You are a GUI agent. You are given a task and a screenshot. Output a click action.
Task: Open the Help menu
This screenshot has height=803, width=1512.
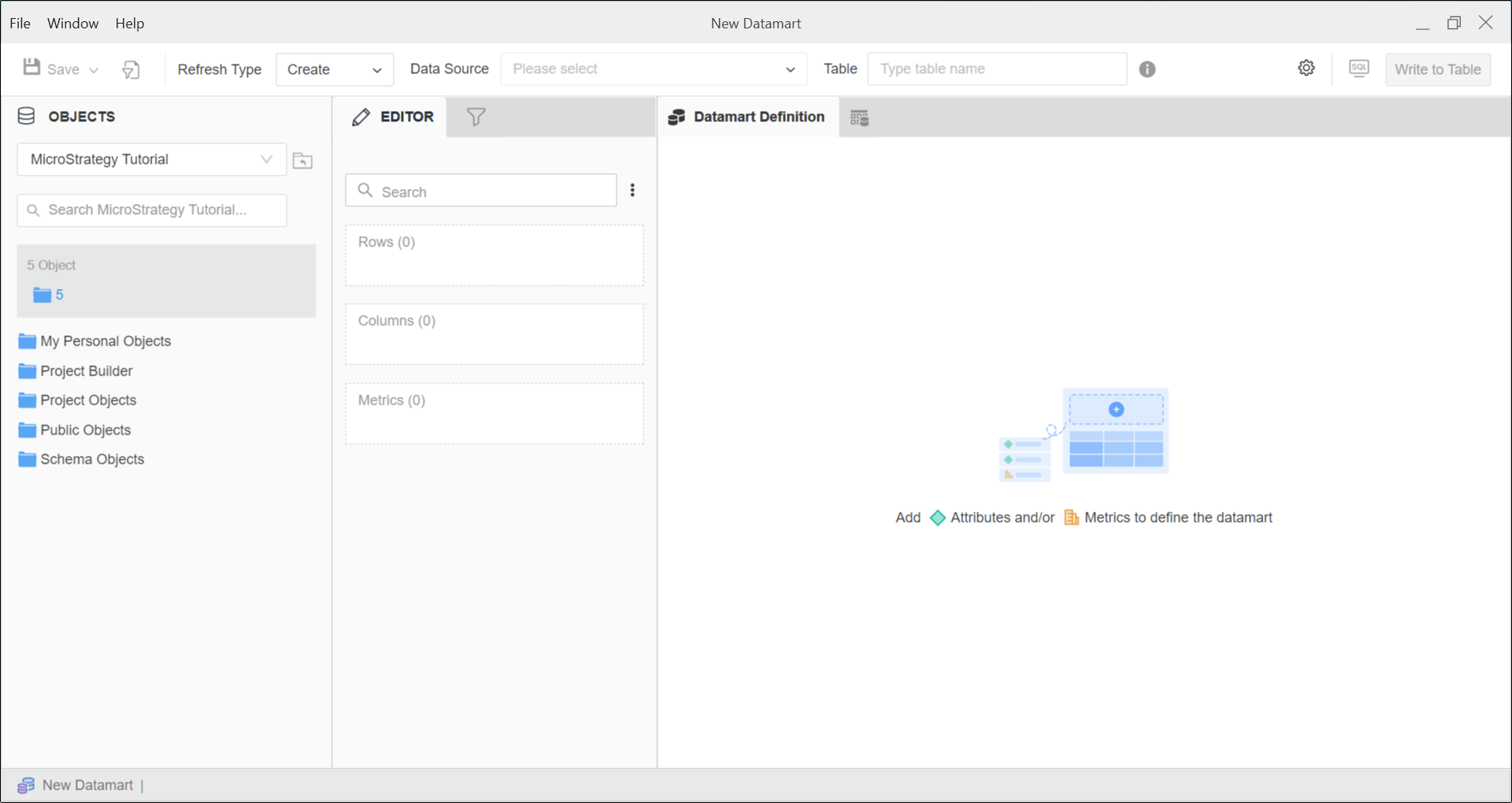coord(129,24)
